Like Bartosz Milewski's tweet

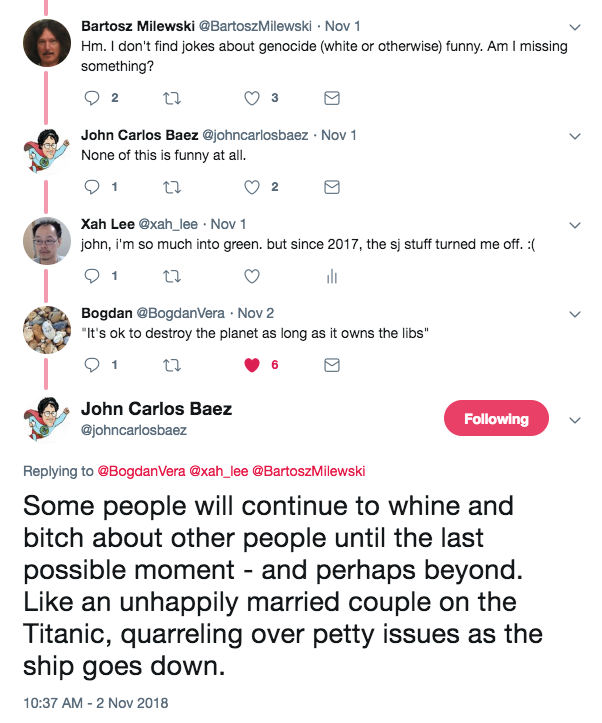click(252, 98)
